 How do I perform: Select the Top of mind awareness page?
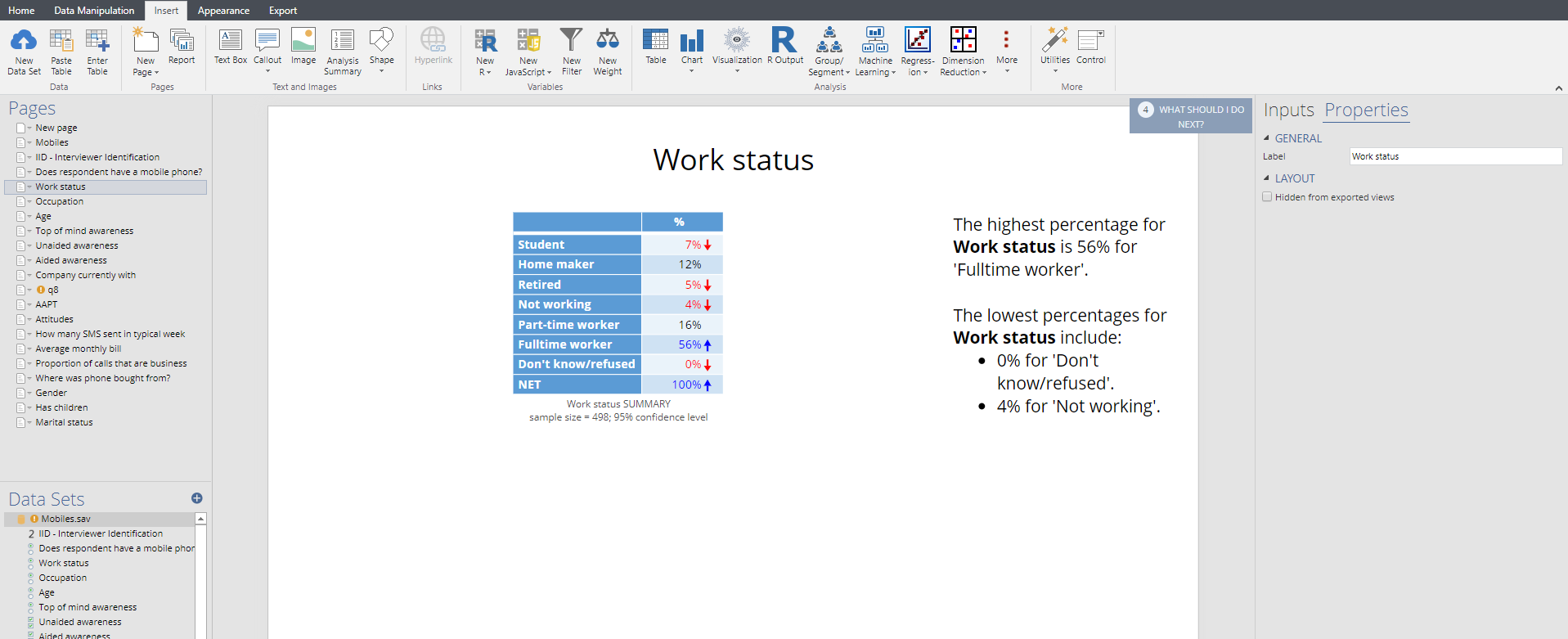tap(84, 231)
